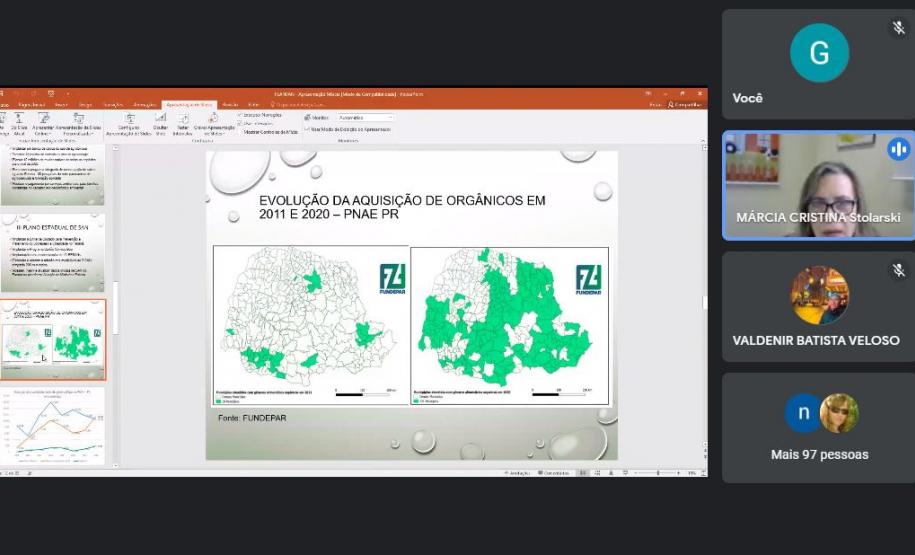Expand Gravar Apresentação de Slides dropdown
Image resolution: width=915 pixels, height=555 pixels.
point(213,132)
